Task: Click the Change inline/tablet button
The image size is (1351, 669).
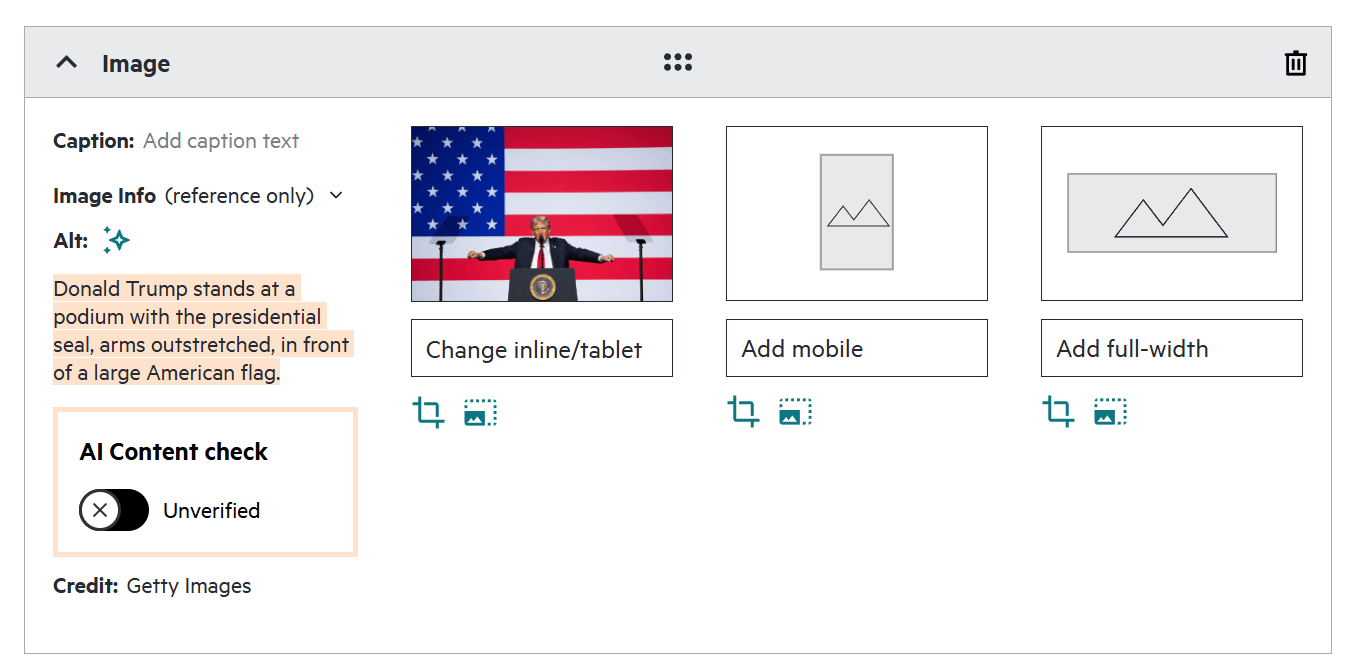Action: tap(541, 348)
